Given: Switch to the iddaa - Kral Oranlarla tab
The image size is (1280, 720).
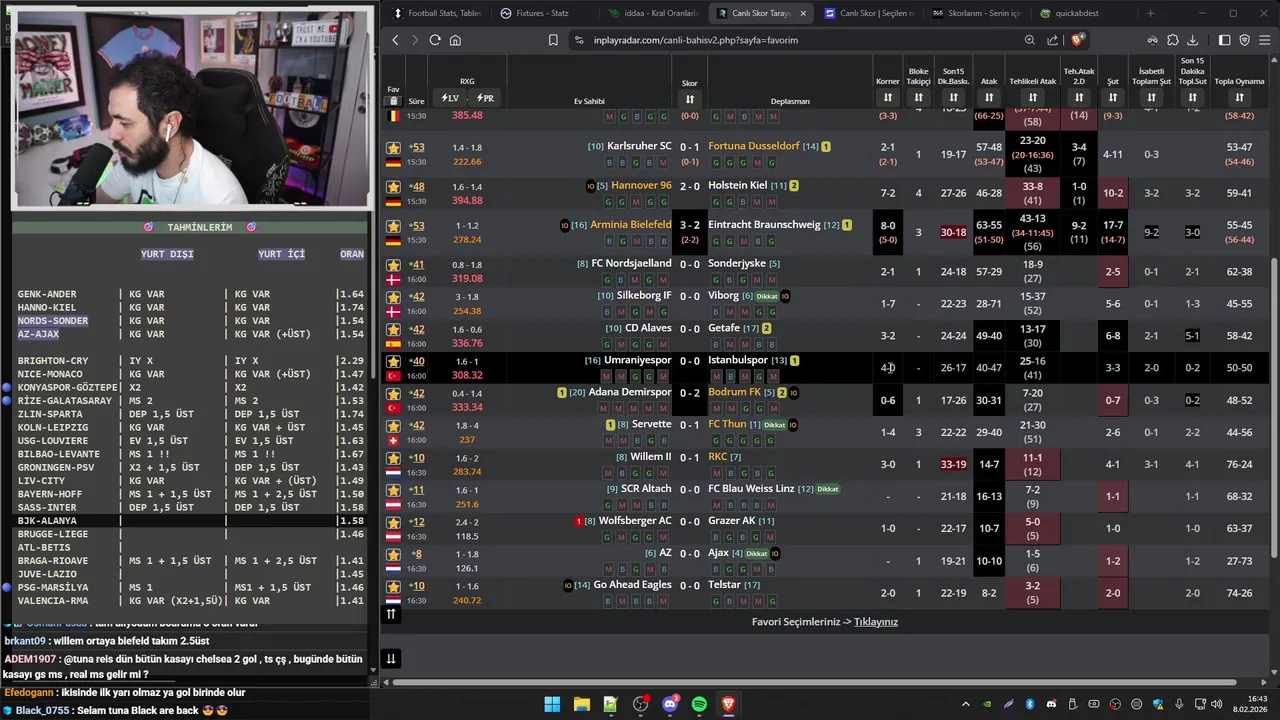Looking at the screenshot, I should tap(652, 13).
